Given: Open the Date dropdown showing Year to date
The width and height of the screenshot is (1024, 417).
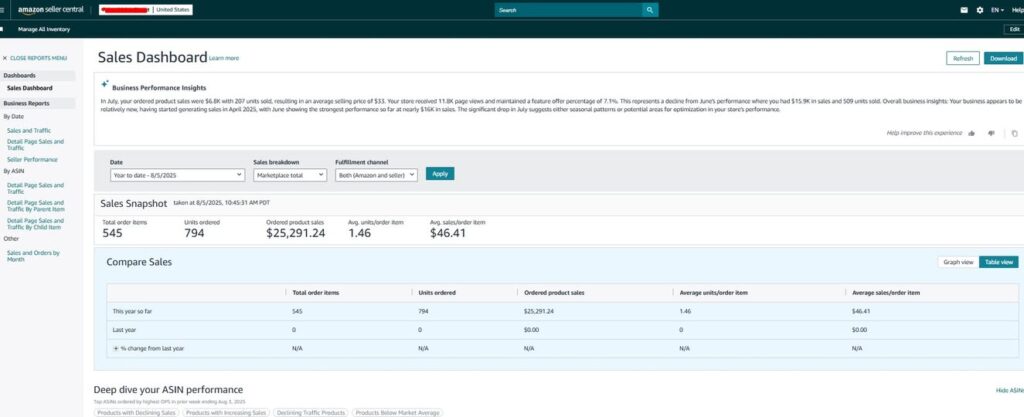Looking at the screenshot, I should [177, 175].
